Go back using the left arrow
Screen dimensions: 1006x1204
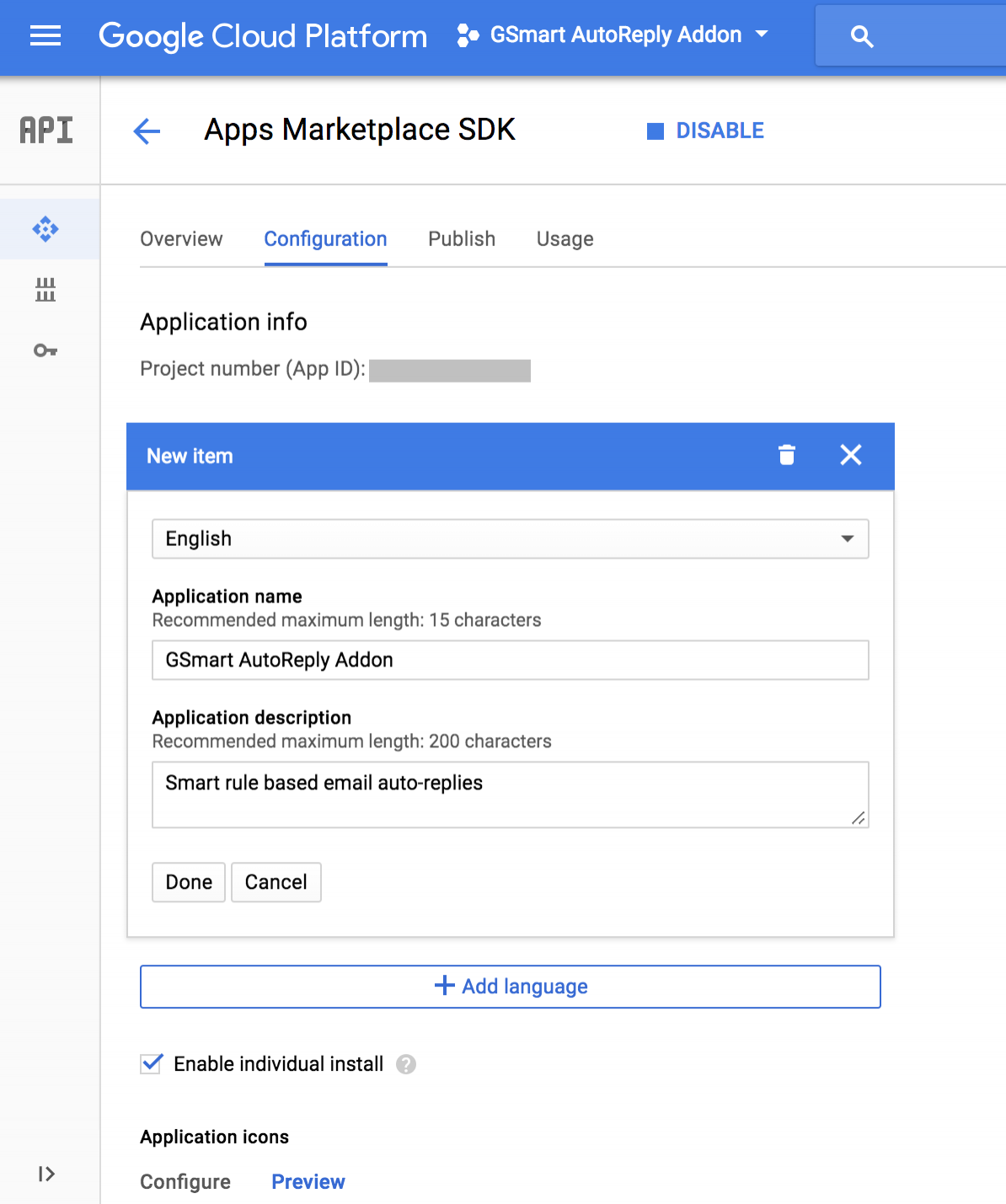pos(147,131)
